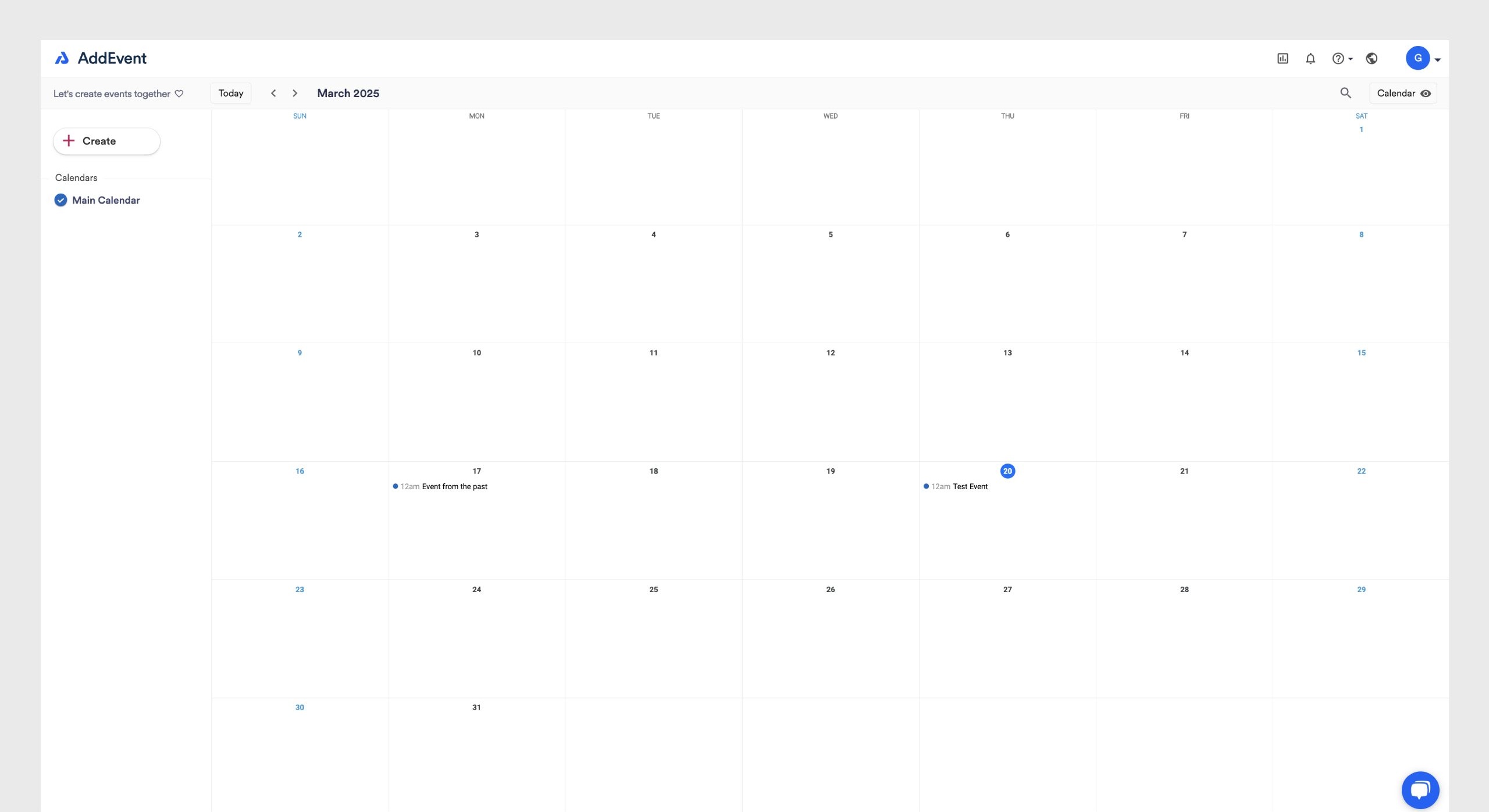Click the event dot beside Test Event

[926, 486]
